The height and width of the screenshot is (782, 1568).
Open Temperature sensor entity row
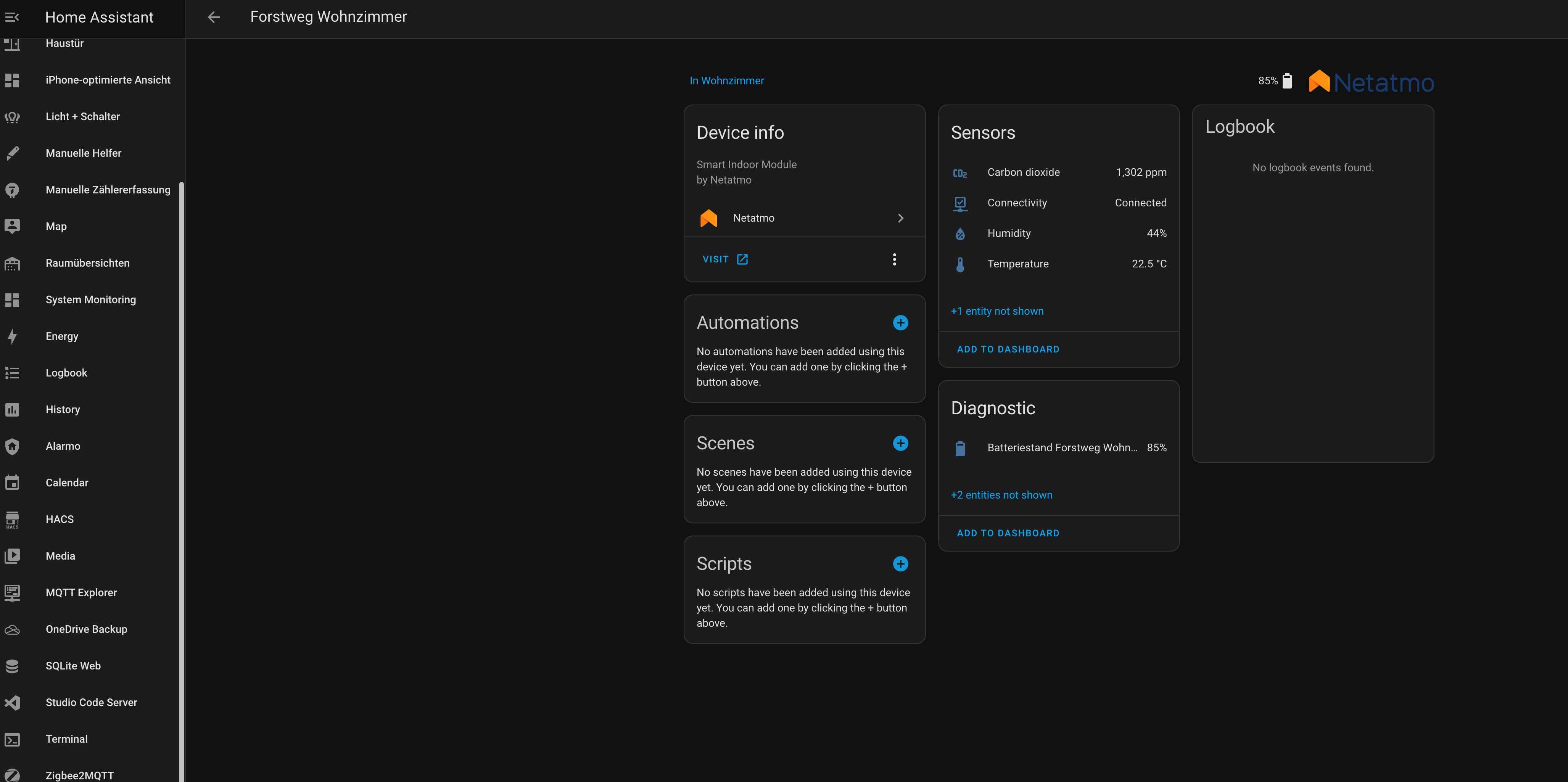pyautogui.click(x=1059, y=264)
